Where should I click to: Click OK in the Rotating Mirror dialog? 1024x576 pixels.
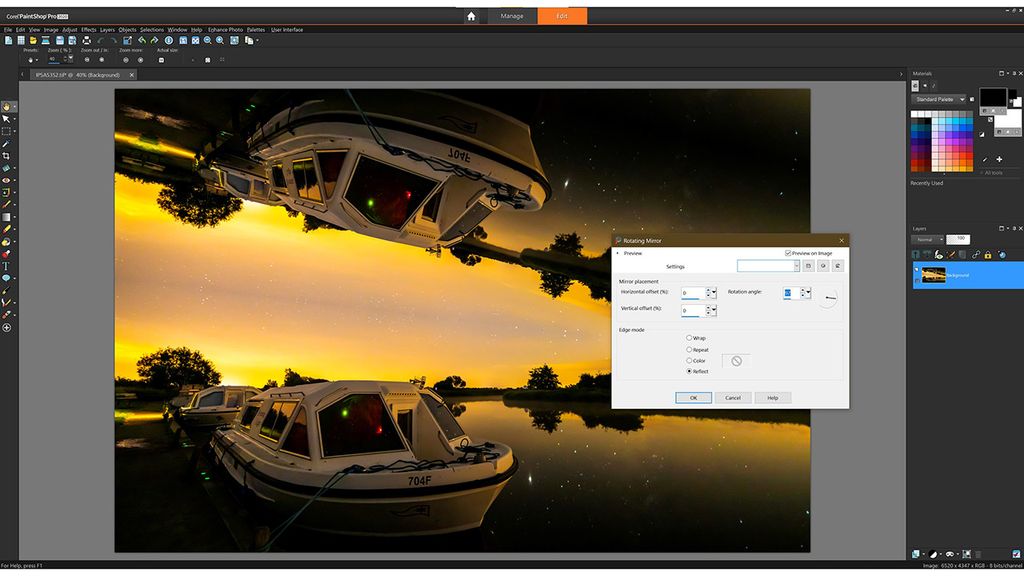[693, 397]
